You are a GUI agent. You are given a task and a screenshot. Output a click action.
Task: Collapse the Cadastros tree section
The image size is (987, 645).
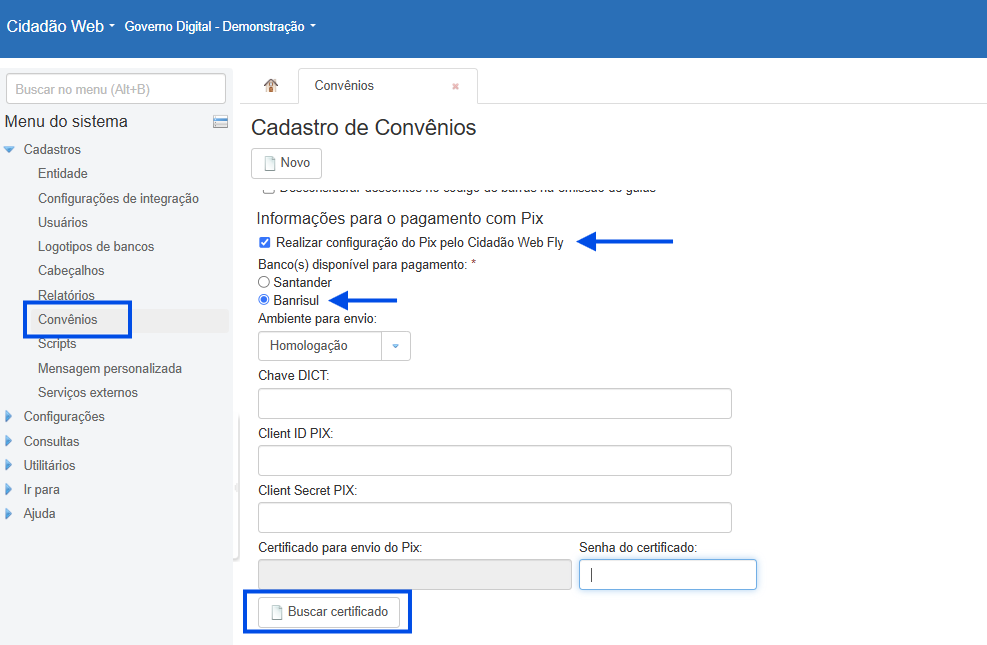tap(9, 150)
